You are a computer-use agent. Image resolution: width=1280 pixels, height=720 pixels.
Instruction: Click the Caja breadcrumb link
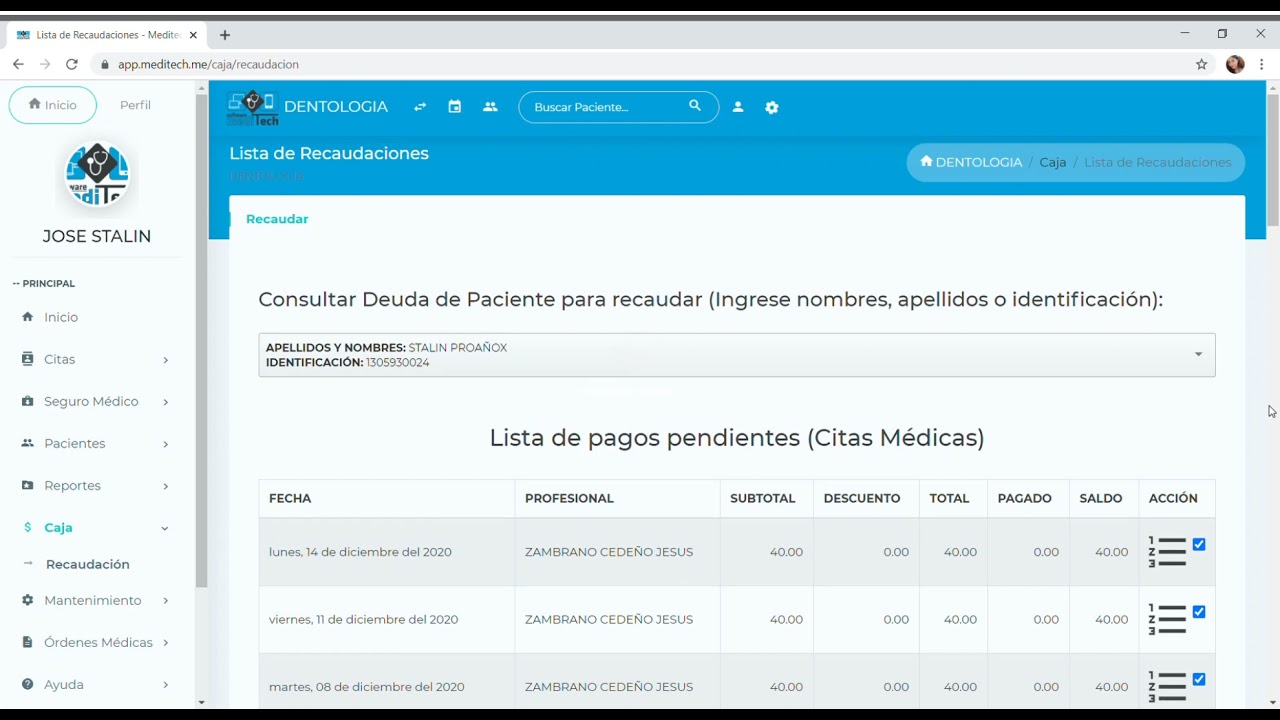coord(1053,162)
